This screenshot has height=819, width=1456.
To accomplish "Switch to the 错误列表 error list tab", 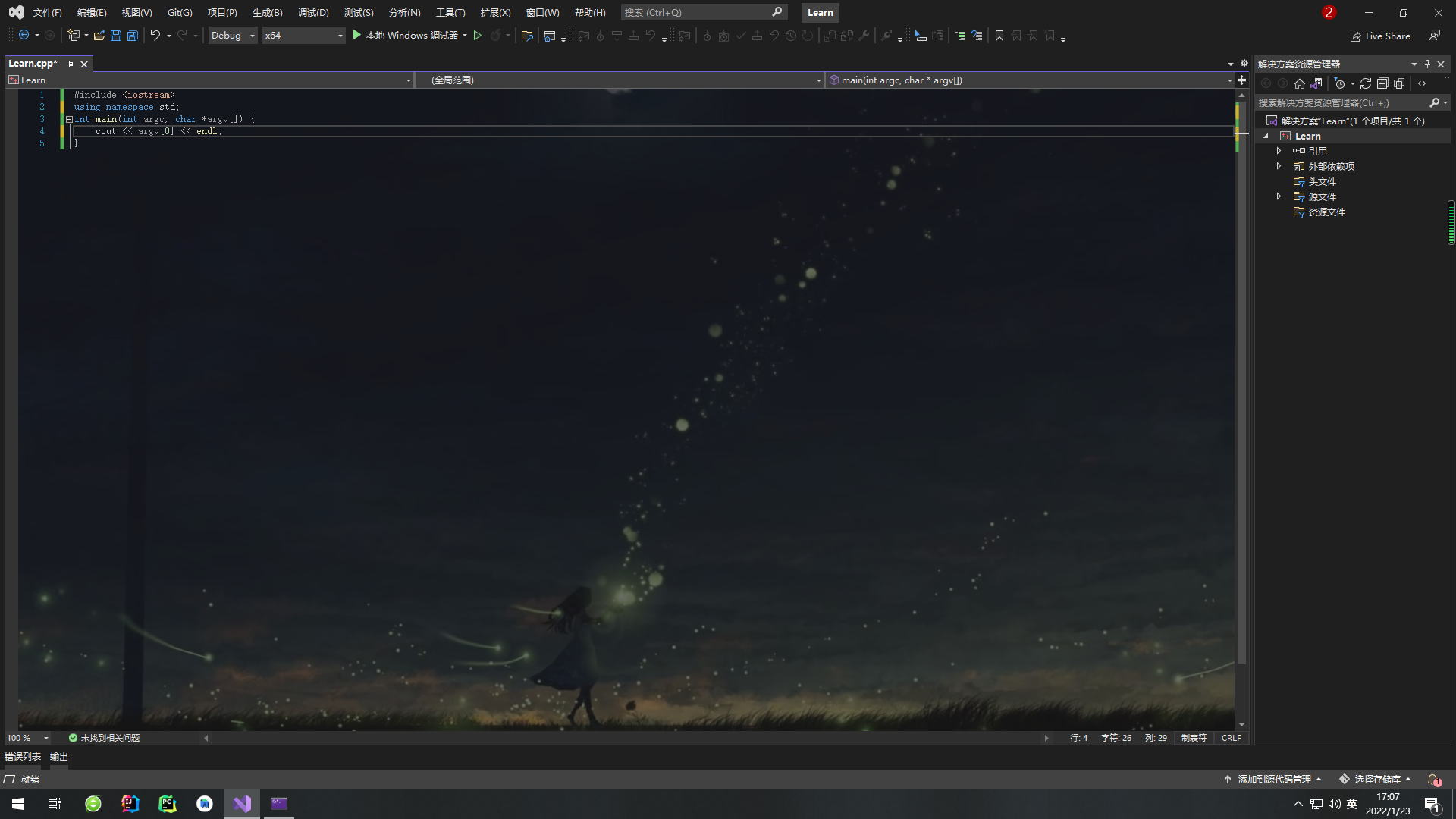I will point(23,757).
